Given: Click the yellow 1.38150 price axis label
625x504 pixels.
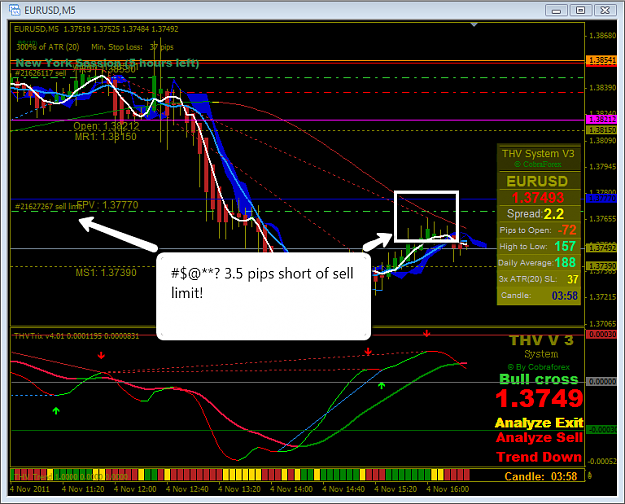Looking at the screenshot, I should click(x=601, y=130).
